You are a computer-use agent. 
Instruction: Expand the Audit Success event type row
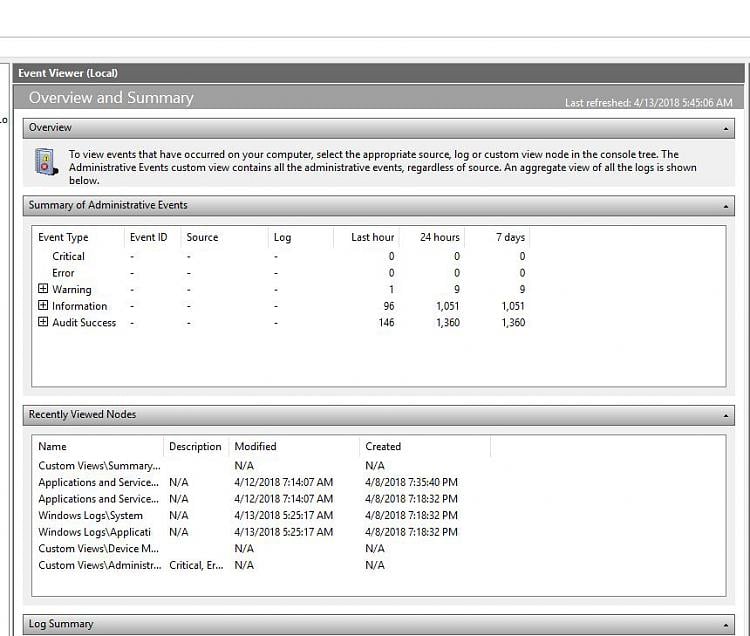coord(43,321)
